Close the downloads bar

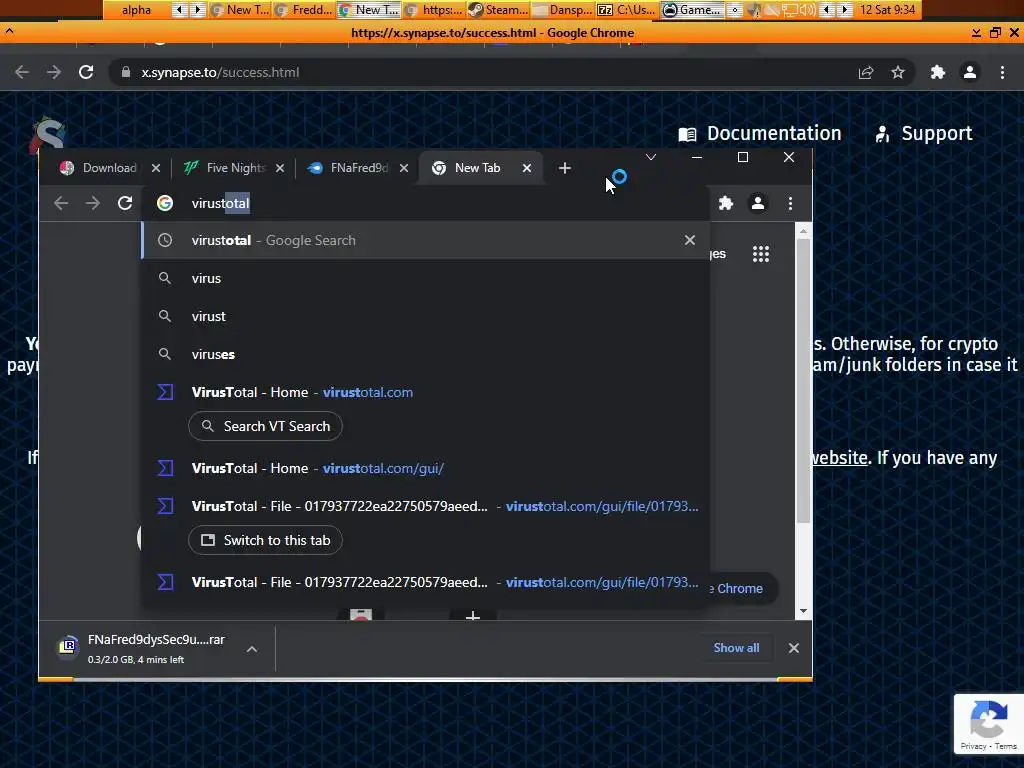click(x=793, y=648)
